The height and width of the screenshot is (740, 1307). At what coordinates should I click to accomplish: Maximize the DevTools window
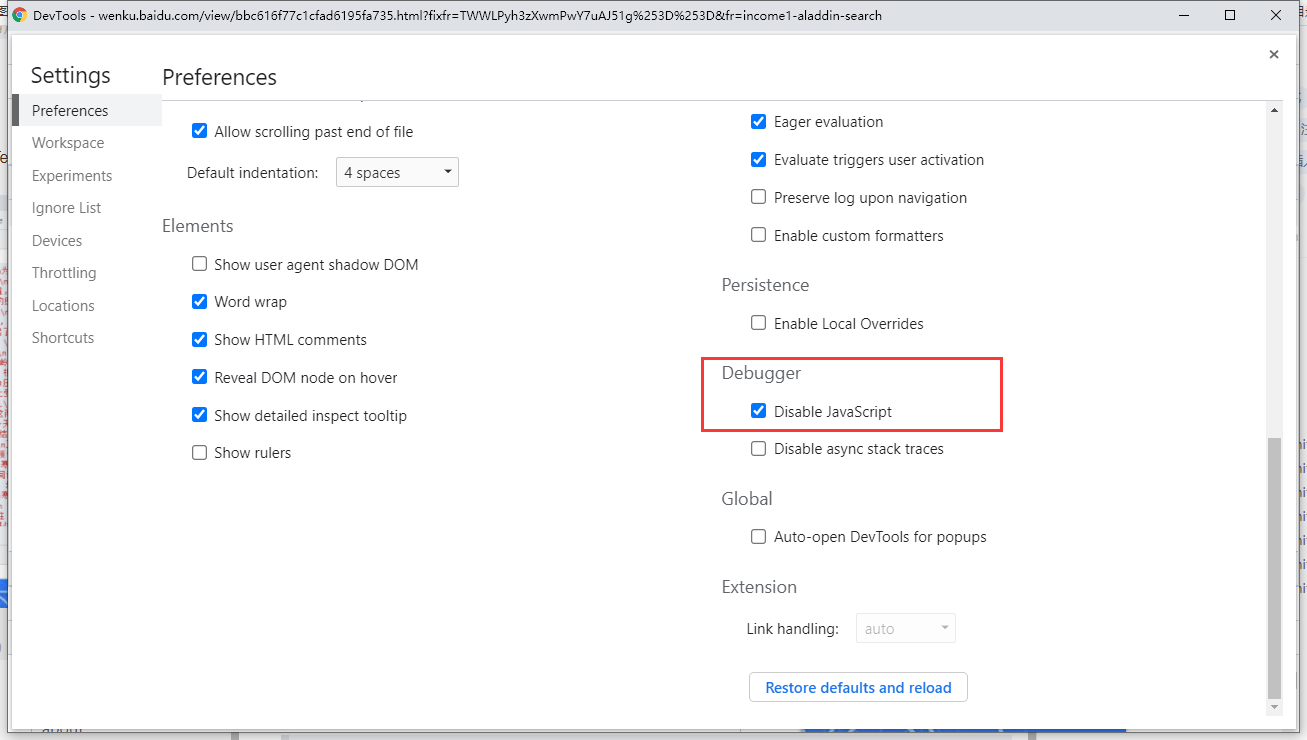click(1230, 15)
